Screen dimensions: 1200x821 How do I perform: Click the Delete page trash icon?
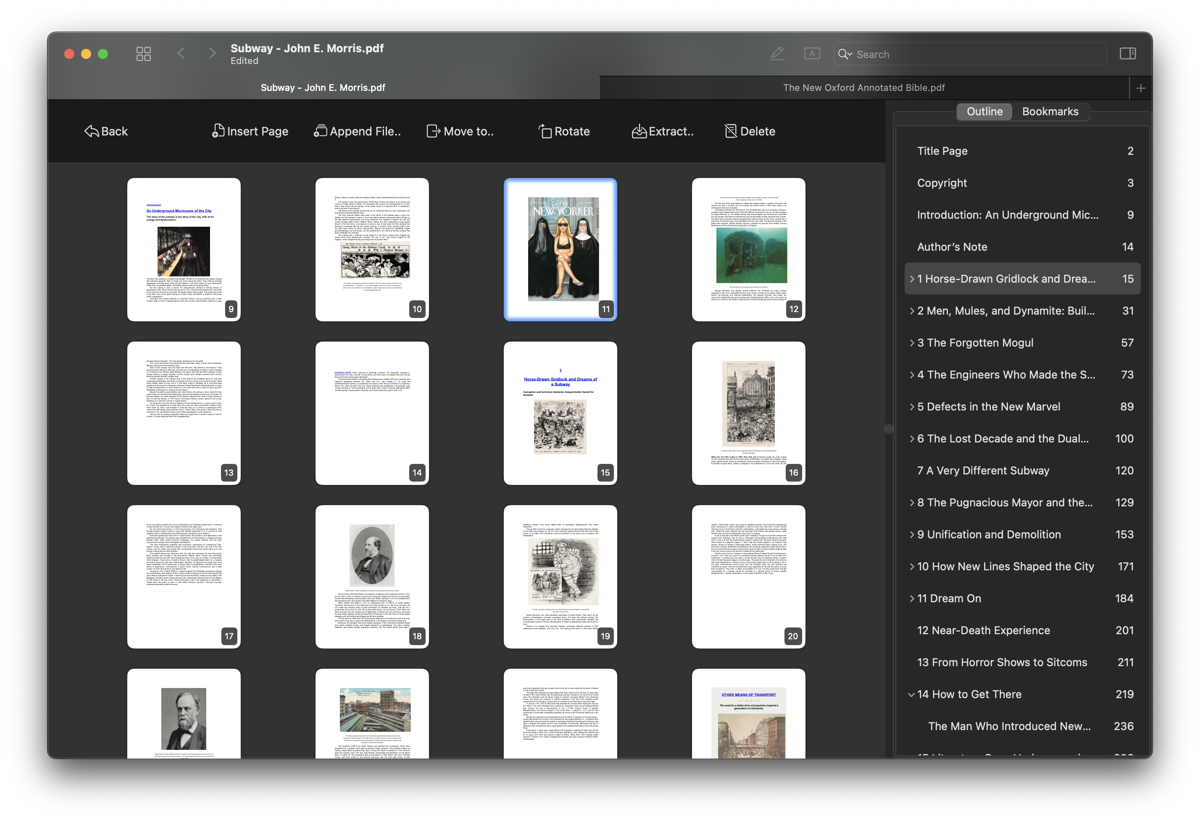click(731, 131)
